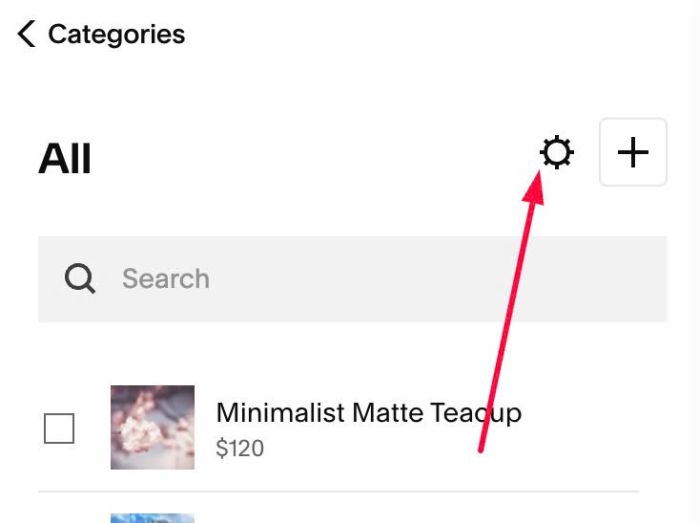
Task: Return to Categories via the header label
Action: [117, 34]
